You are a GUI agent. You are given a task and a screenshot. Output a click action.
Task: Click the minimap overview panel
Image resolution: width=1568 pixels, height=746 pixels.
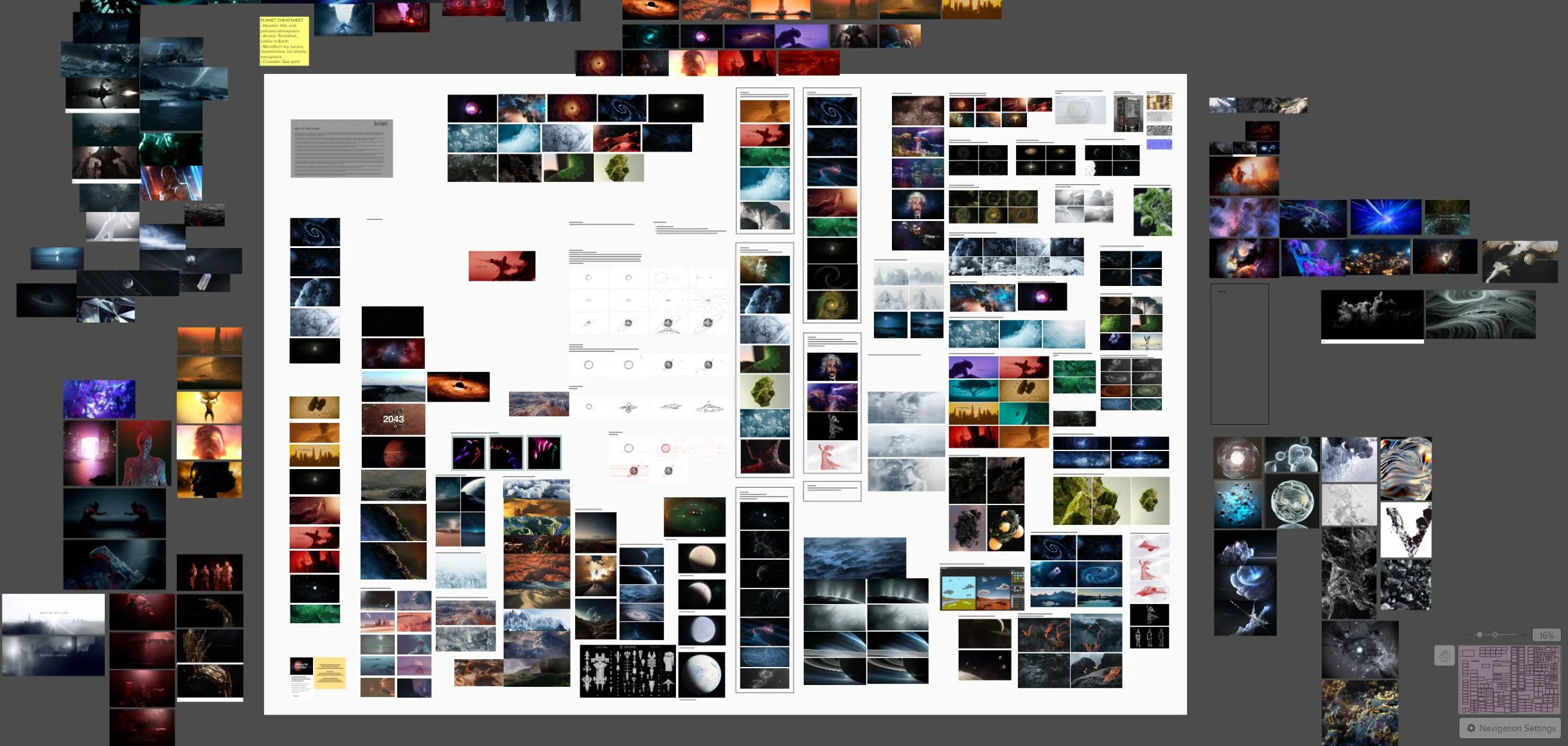pos(1510,680)
